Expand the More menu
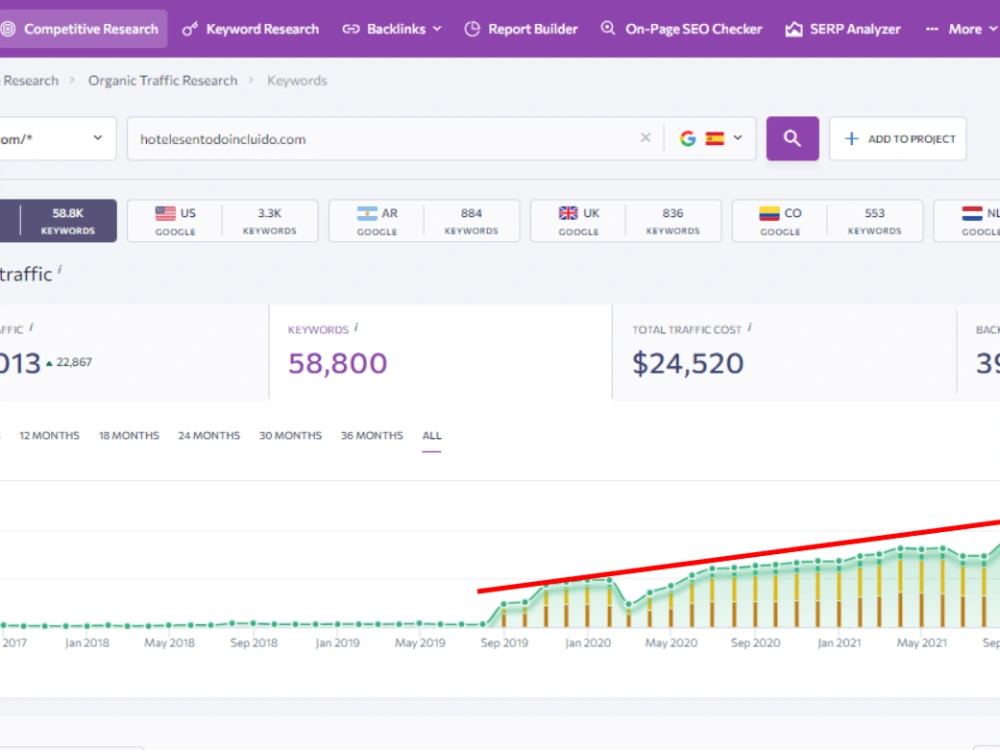Image resolution: width=1000 pixels, height=750 pixels. 961,29
